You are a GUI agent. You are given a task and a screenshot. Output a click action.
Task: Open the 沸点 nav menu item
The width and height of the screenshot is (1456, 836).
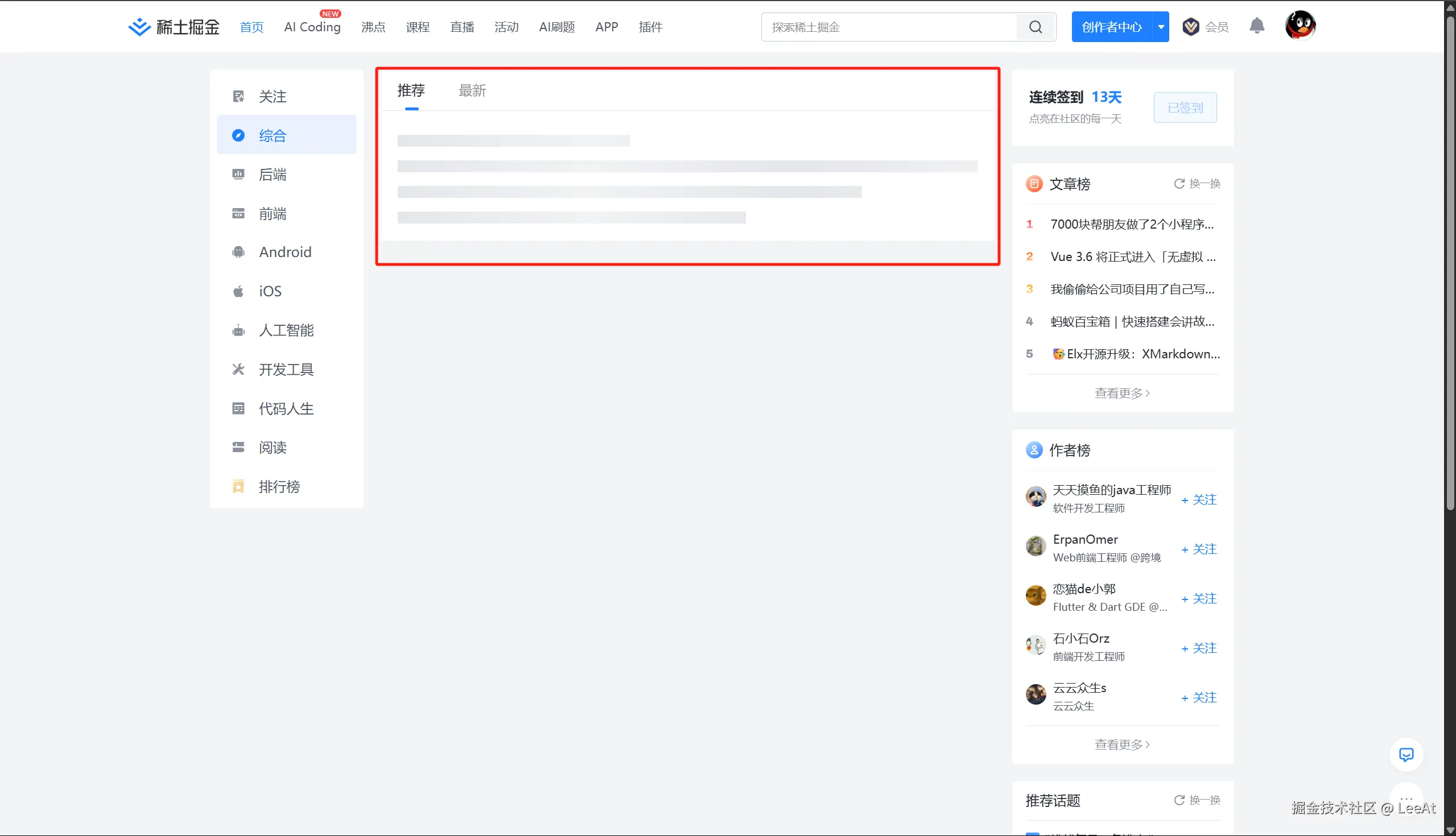(x=373, y=27)
